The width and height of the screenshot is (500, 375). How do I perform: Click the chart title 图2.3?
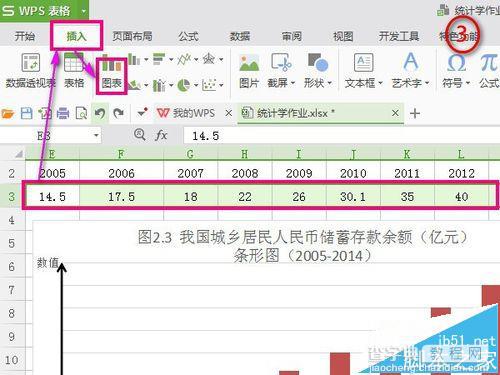click(x=303, y=247)
